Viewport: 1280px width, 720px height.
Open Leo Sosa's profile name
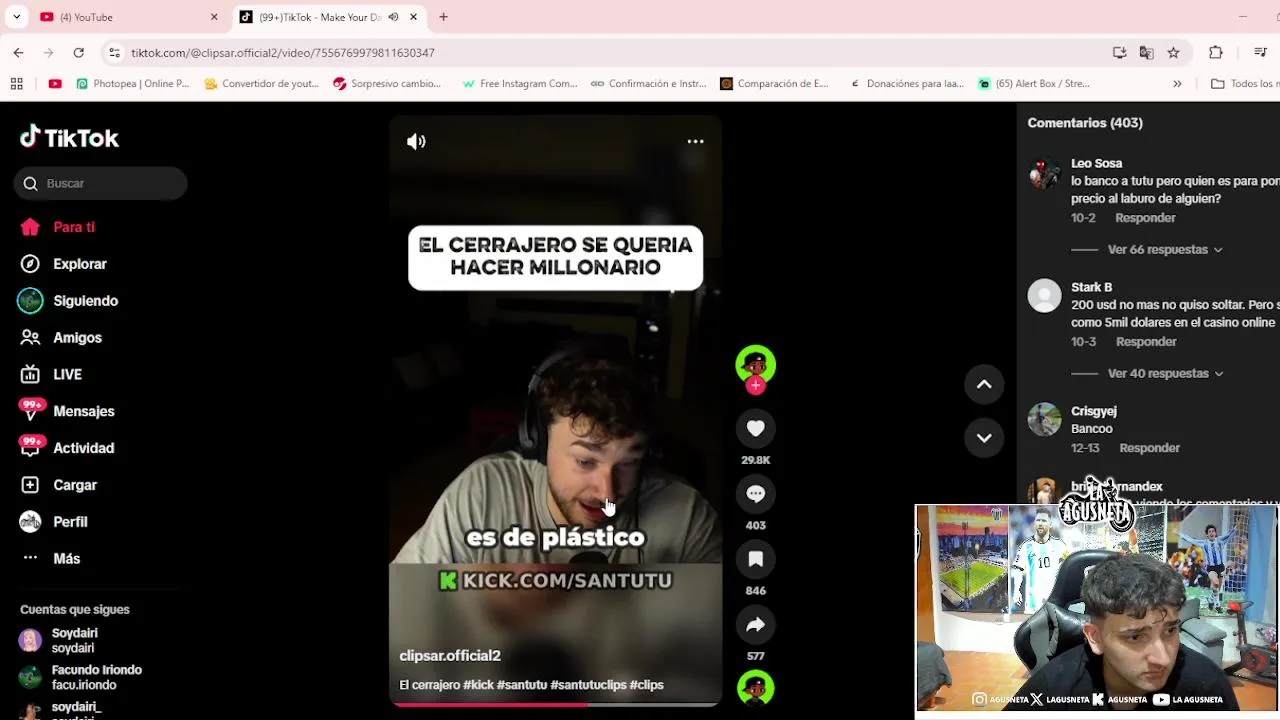click(1096, 163)
